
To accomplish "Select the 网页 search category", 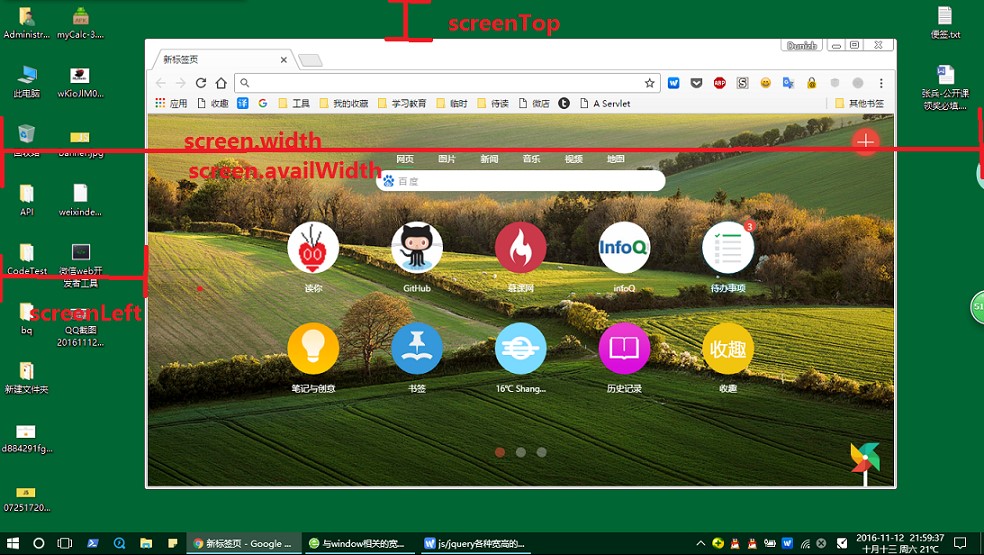I will [405, 159].
